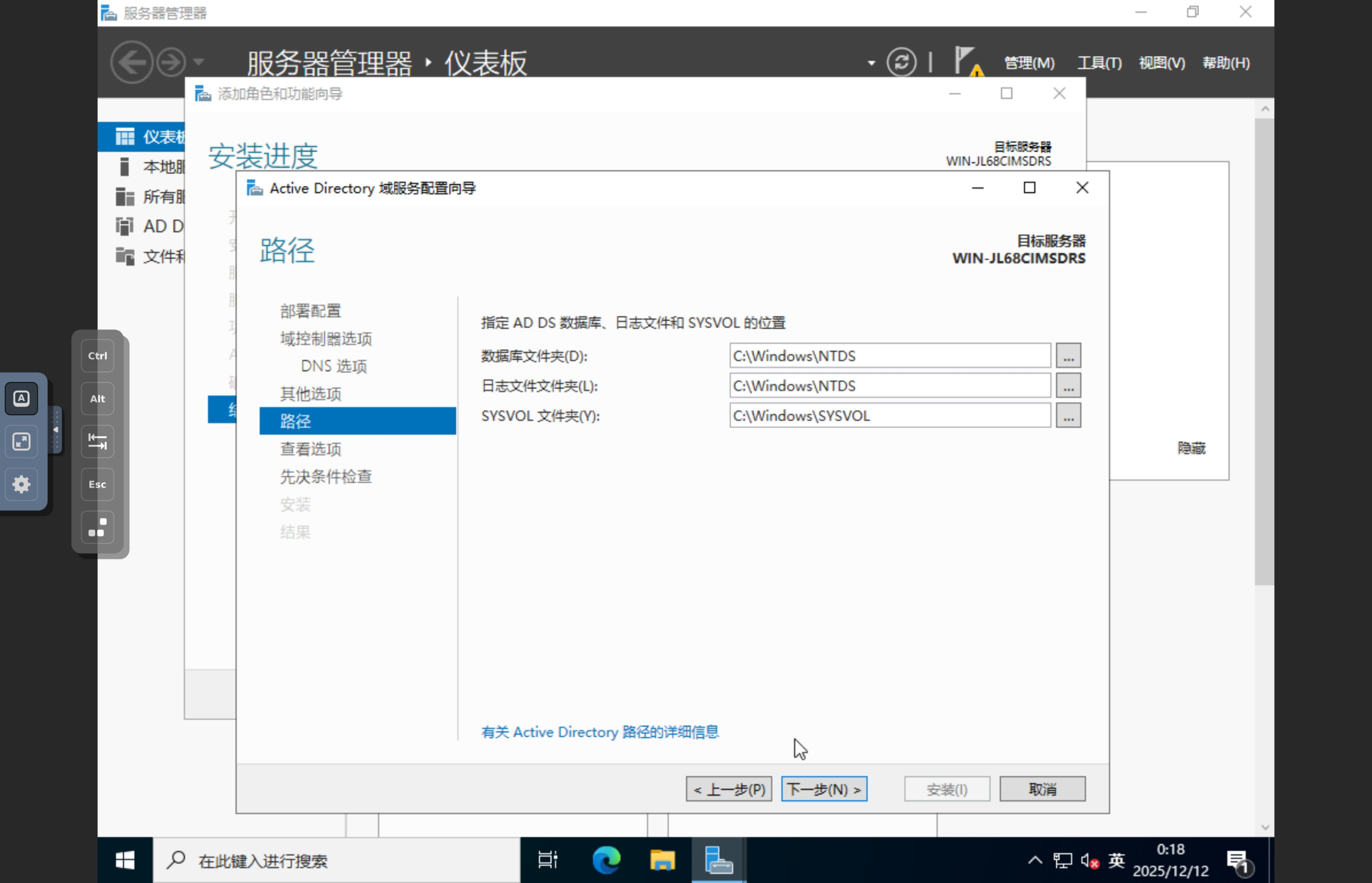The width and height of the screenshot is (1372, 883).
Task: Click the muted speaker tray icon
Action: click(x=1090, y=861)
